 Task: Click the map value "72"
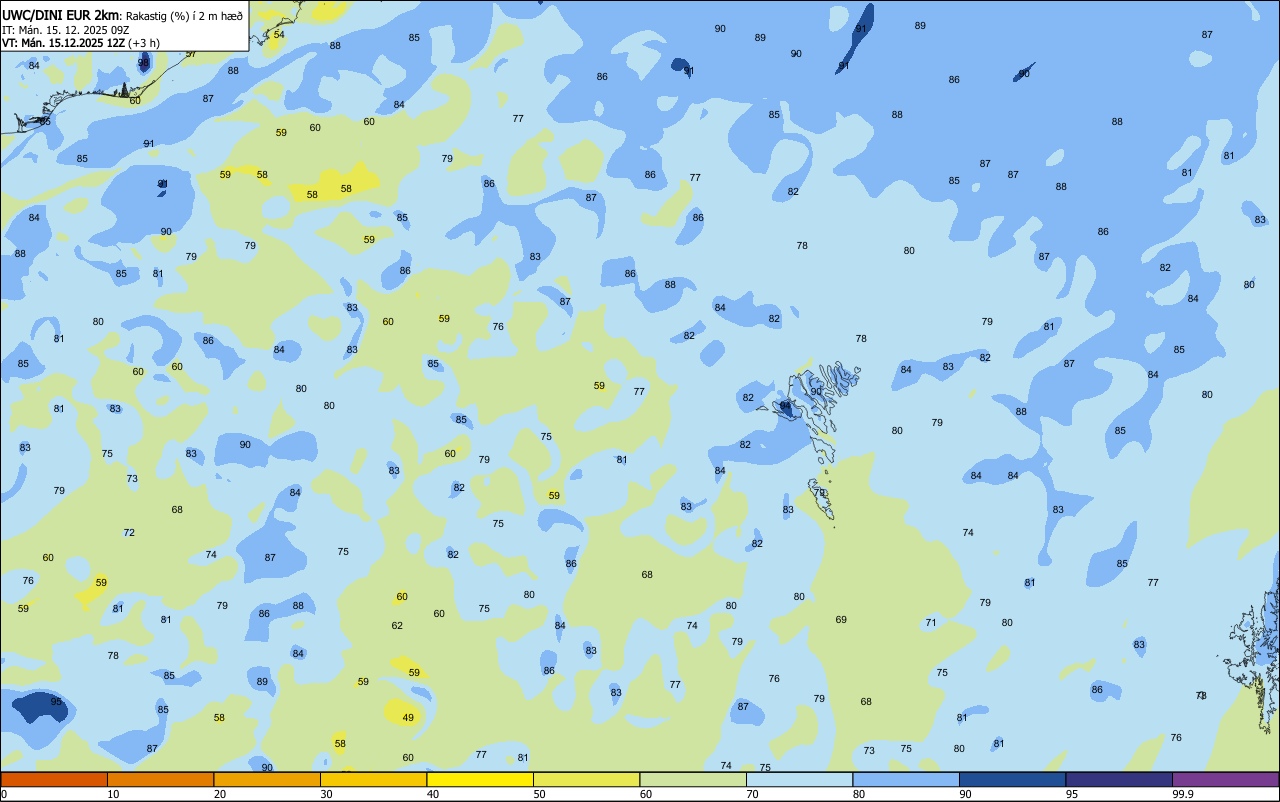pyautogui.click(x=129, y=533)
